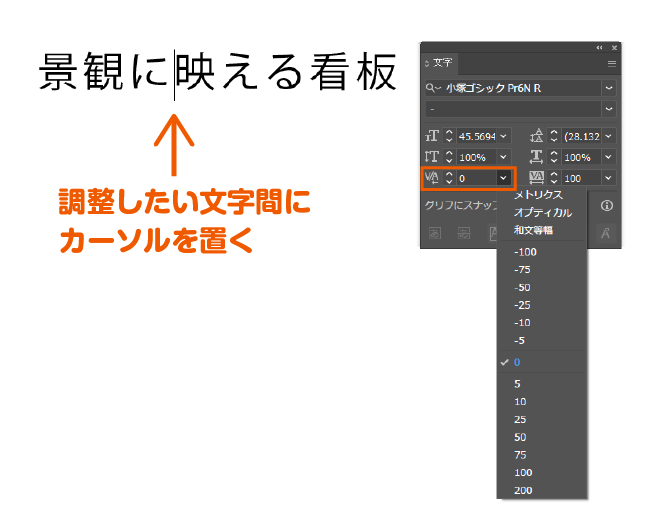This screenshot has width=650, height=520.
Task: Toggle the A glyph snap icon at right
Action: 606,233
